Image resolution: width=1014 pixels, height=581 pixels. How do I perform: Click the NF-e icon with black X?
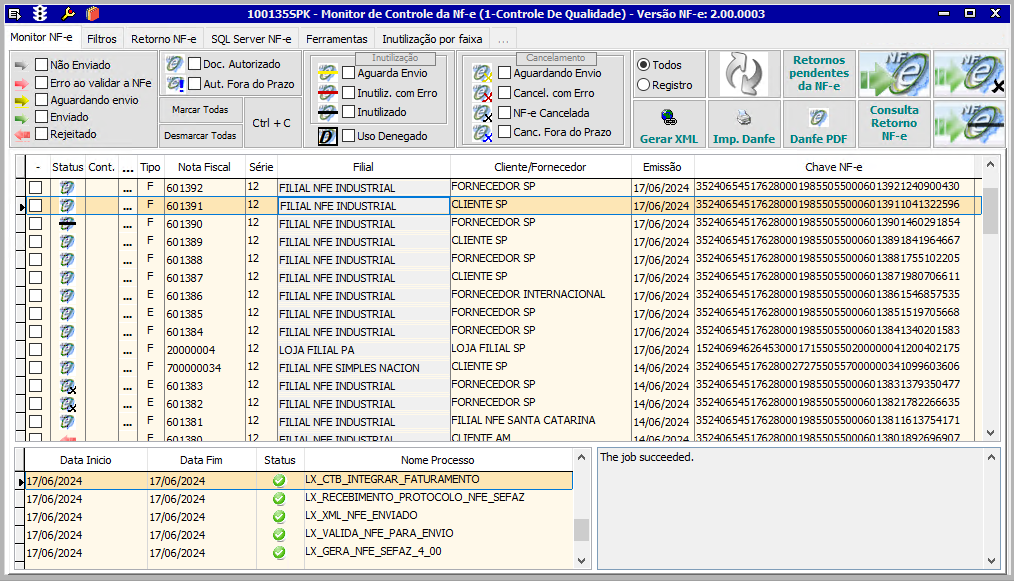[x=969, y=74]
